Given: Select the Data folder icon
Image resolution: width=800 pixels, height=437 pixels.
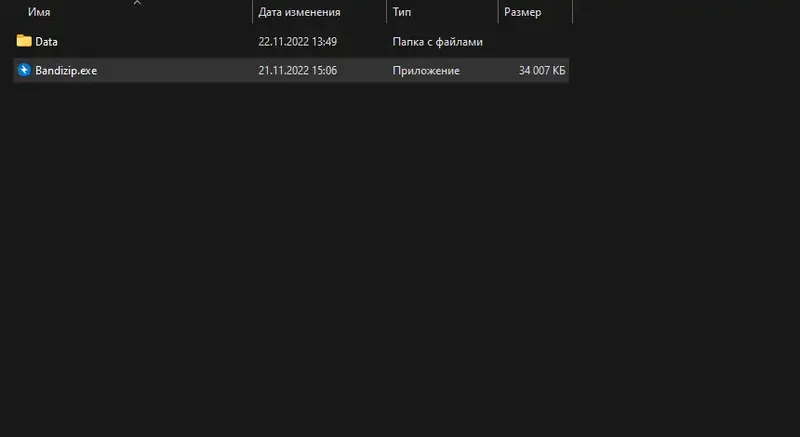Looking at the screenshot, I should (24, 41).
